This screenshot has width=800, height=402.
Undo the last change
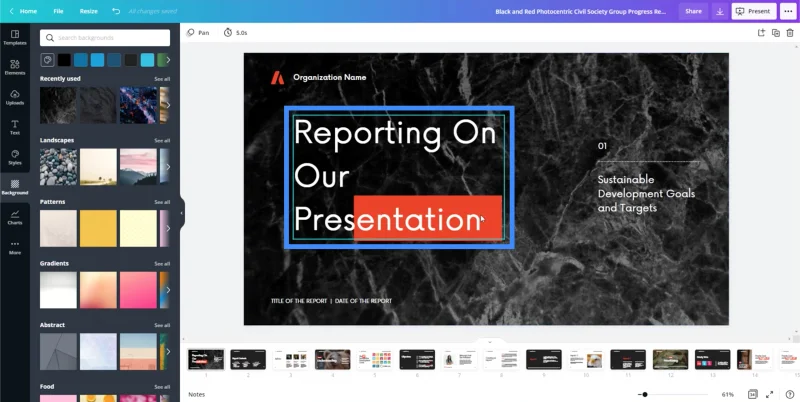[x=116, y=11]
